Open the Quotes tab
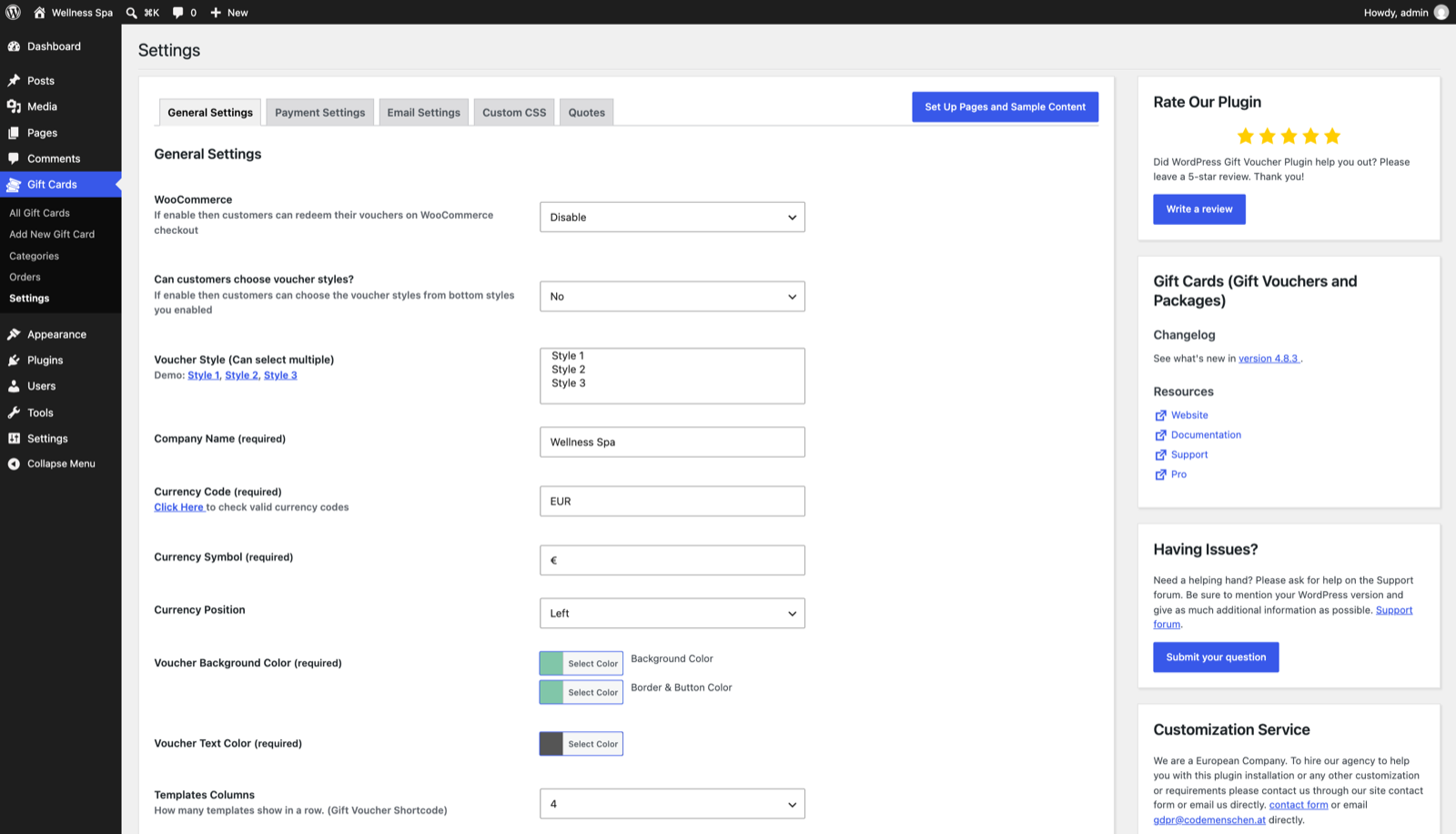The height and width of the screenshot is (834, 1456). (x=587, y=112)
